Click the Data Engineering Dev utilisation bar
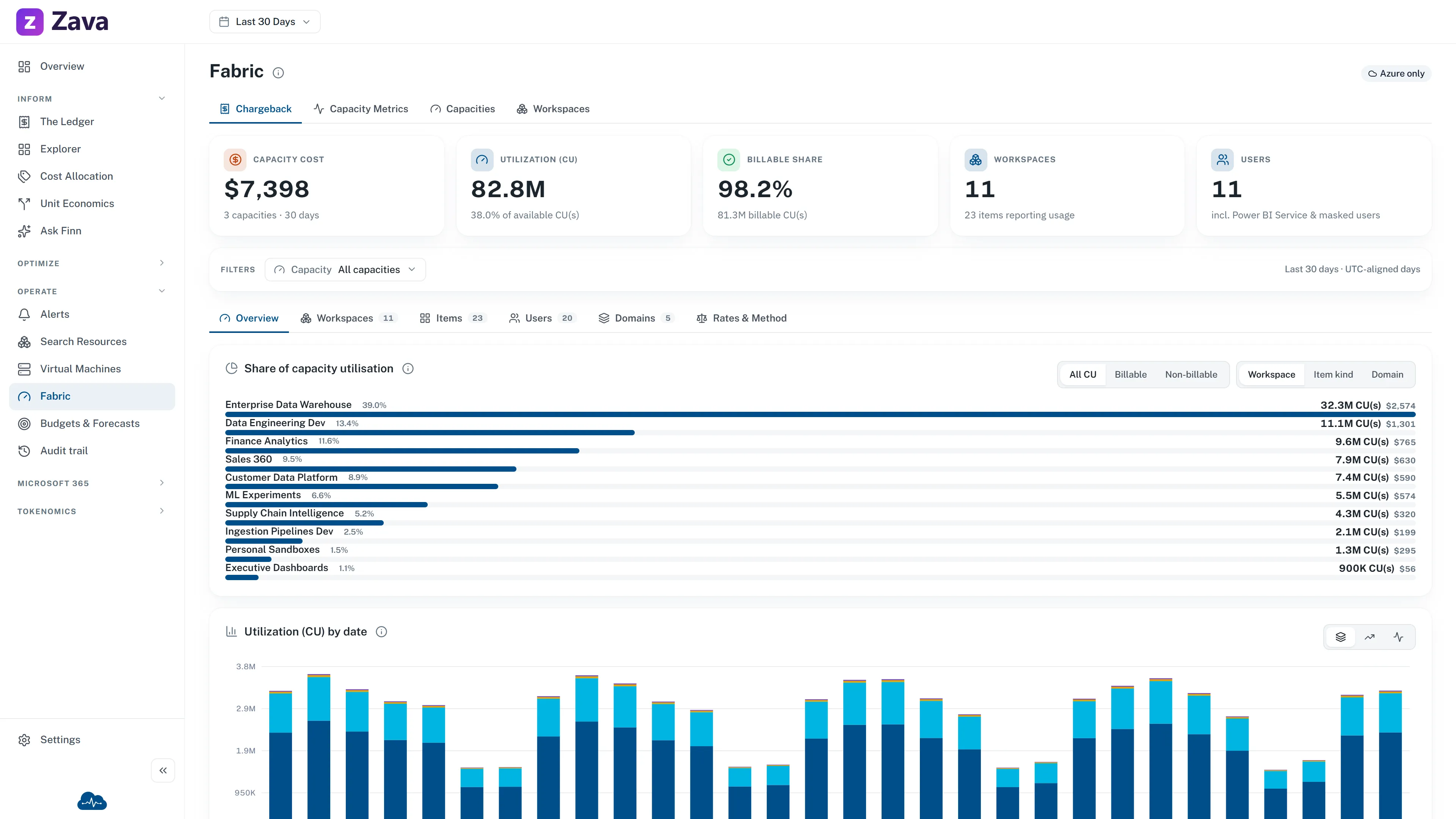Viewport: 1456px width, 819px height. [430, 432]
